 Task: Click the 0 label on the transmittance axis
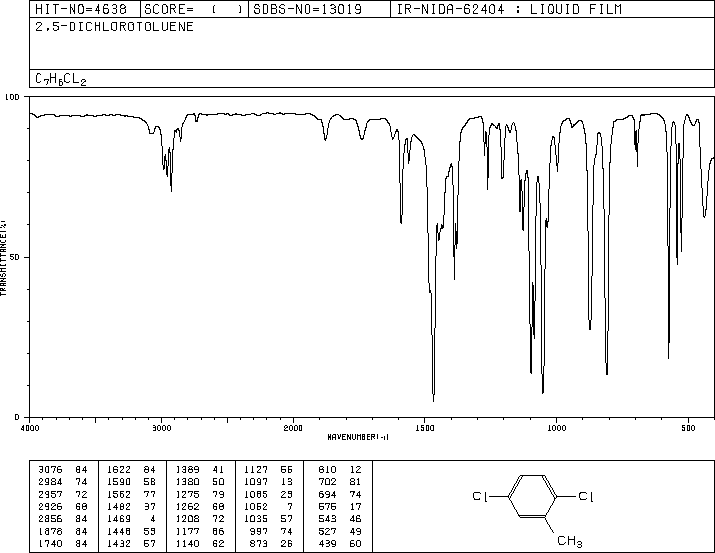(17, 417)
